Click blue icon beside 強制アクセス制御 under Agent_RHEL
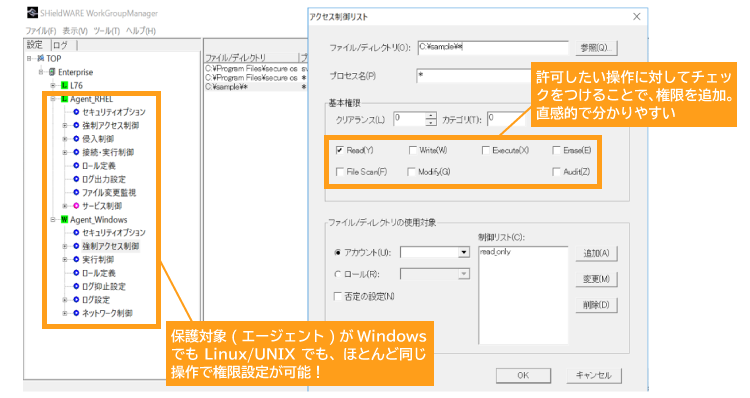 pyautogui.click(x=76, y=125)
